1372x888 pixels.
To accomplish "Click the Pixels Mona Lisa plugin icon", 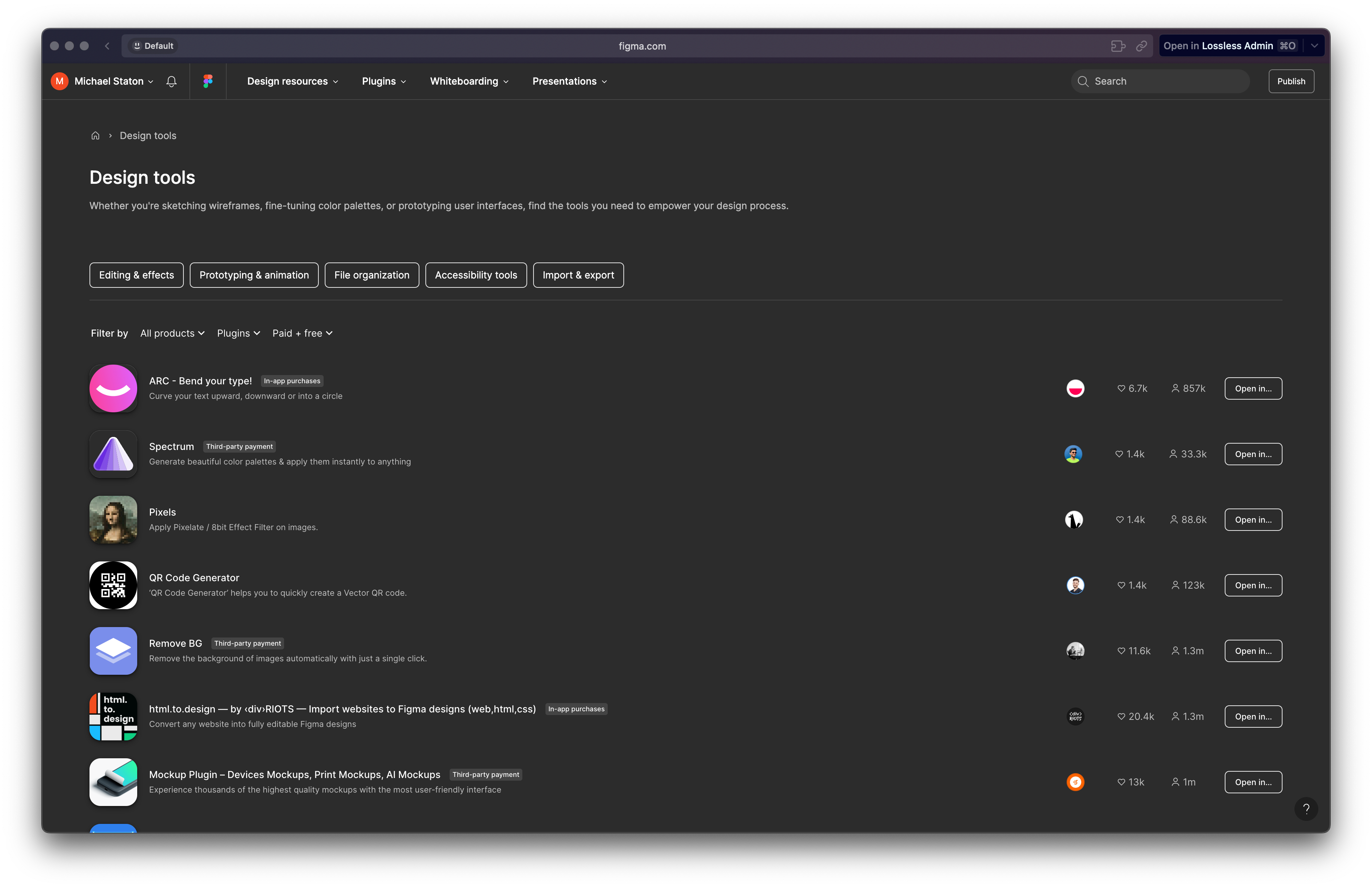I will [x=114, y=520].
